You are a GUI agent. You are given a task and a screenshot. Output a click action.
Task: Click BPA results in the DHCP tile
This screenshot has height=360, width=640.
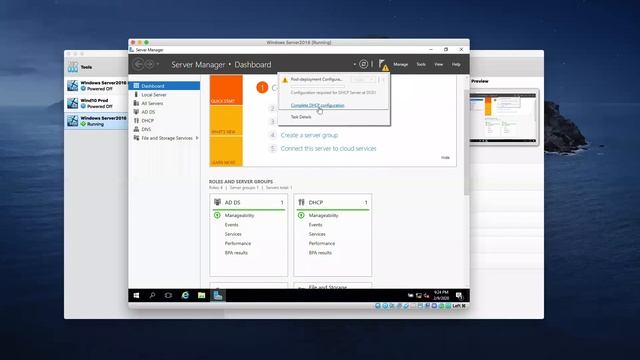pyautogui.click(x=320, y=253)
